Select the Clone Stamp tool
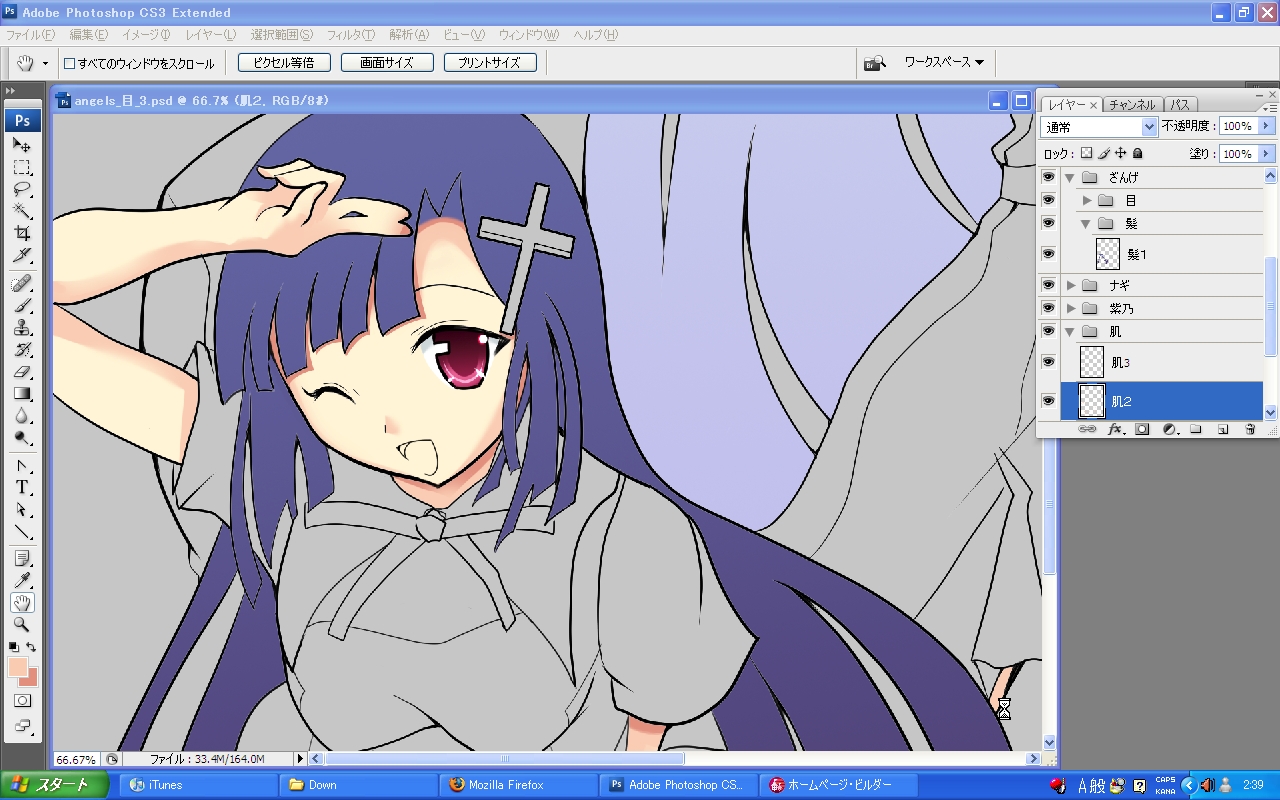 click(22, 328)
